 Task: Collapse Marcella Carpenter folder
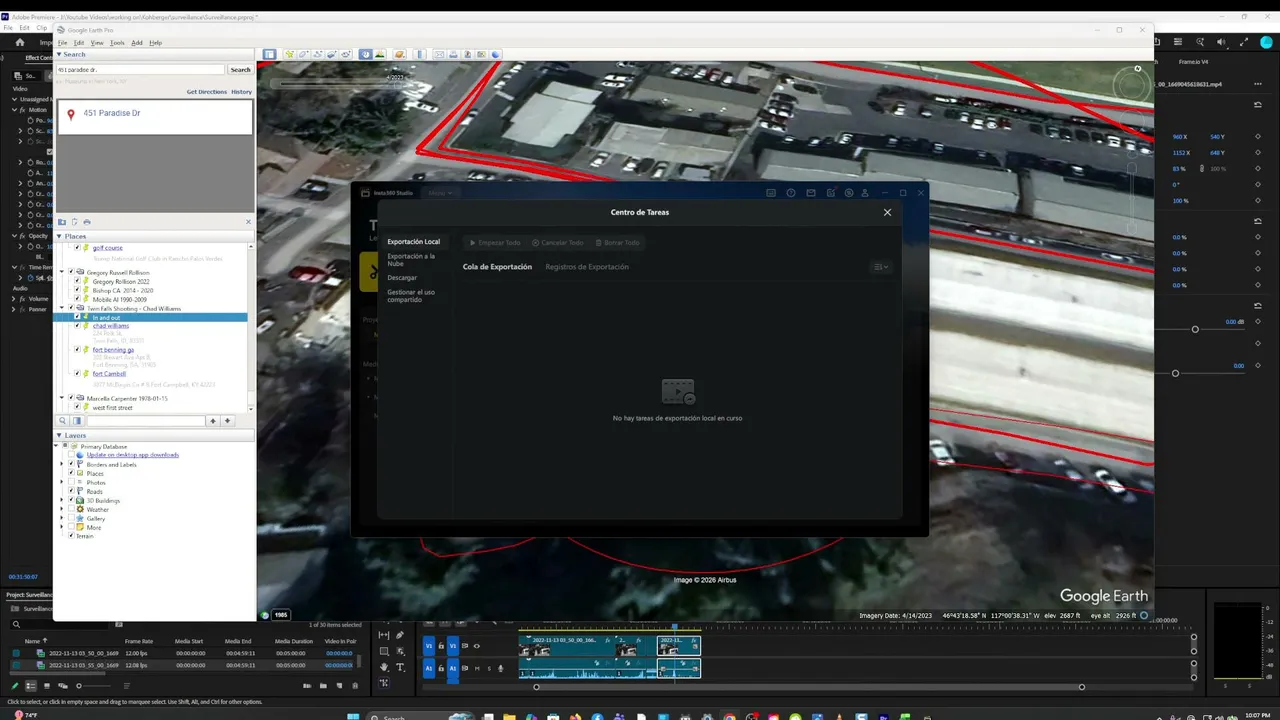click(63, 399)
